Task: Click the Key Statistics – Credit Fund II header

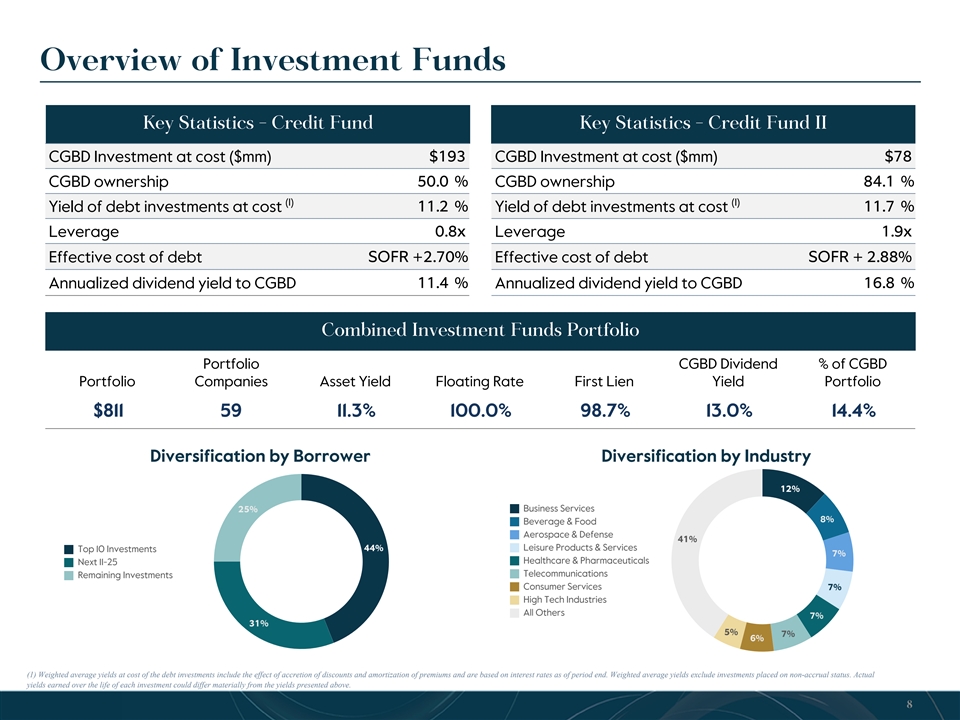Action: (x=702, y=123)
